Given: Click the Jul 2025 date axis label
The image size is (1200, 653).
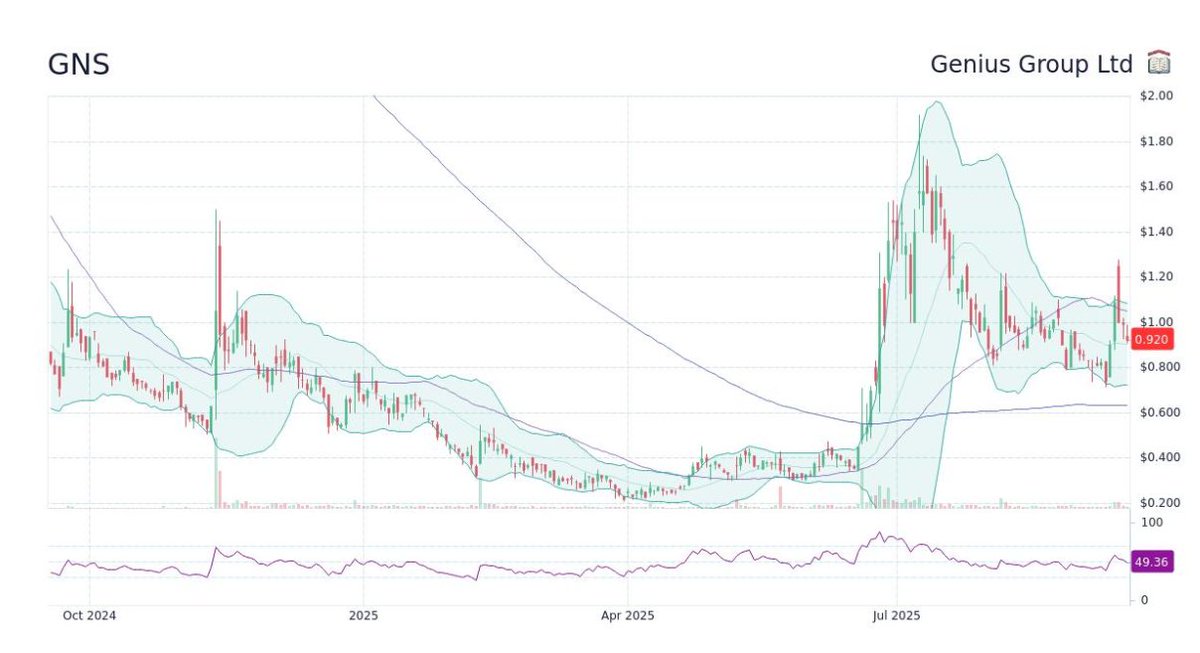Looking at the screenshot, I should click(897, 615).
